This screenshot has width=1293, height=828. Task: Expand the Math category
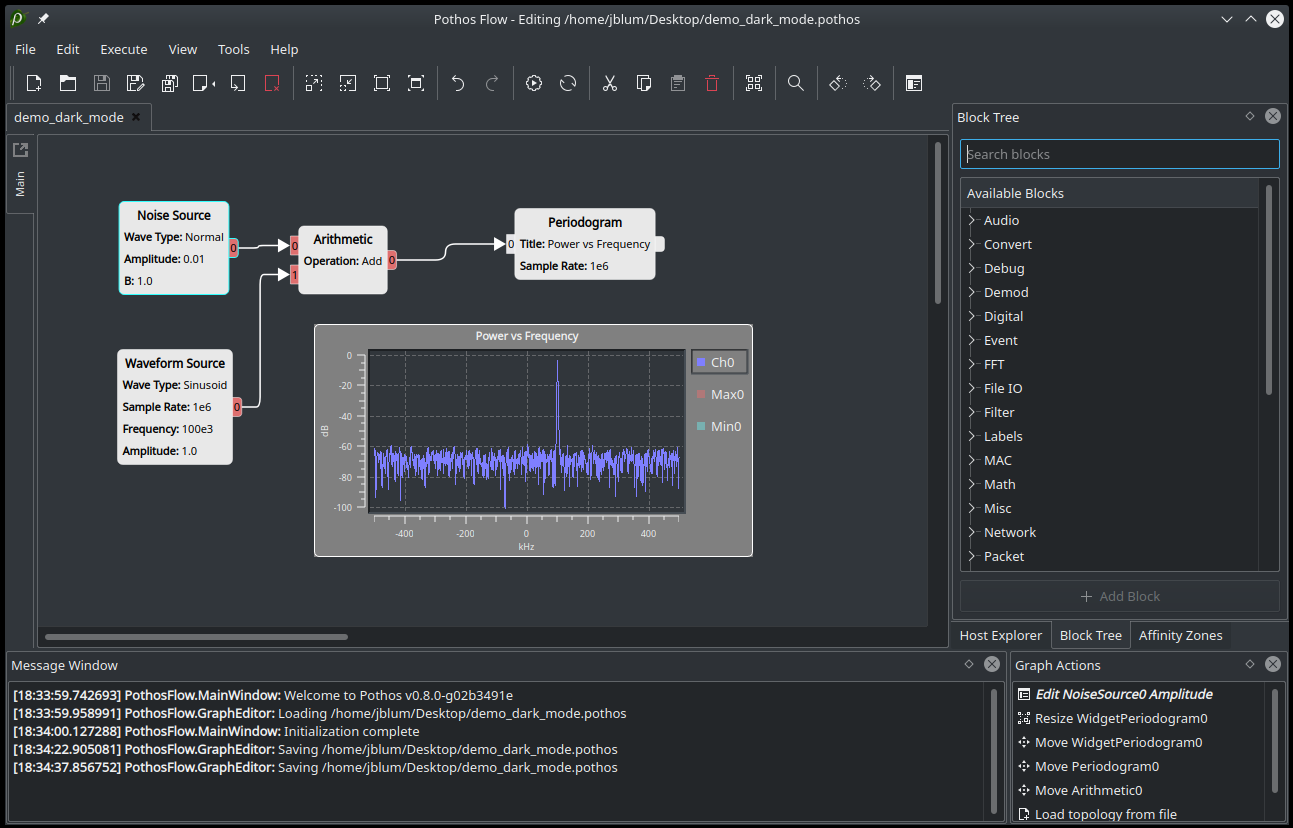[972, 484]
